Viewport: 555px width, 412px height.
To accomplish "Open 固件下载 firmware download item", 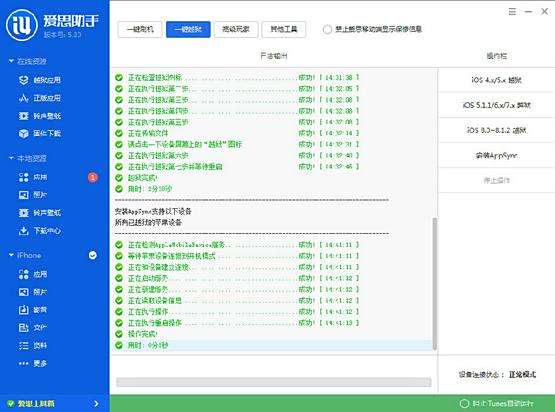I will (x=40, y=133).
